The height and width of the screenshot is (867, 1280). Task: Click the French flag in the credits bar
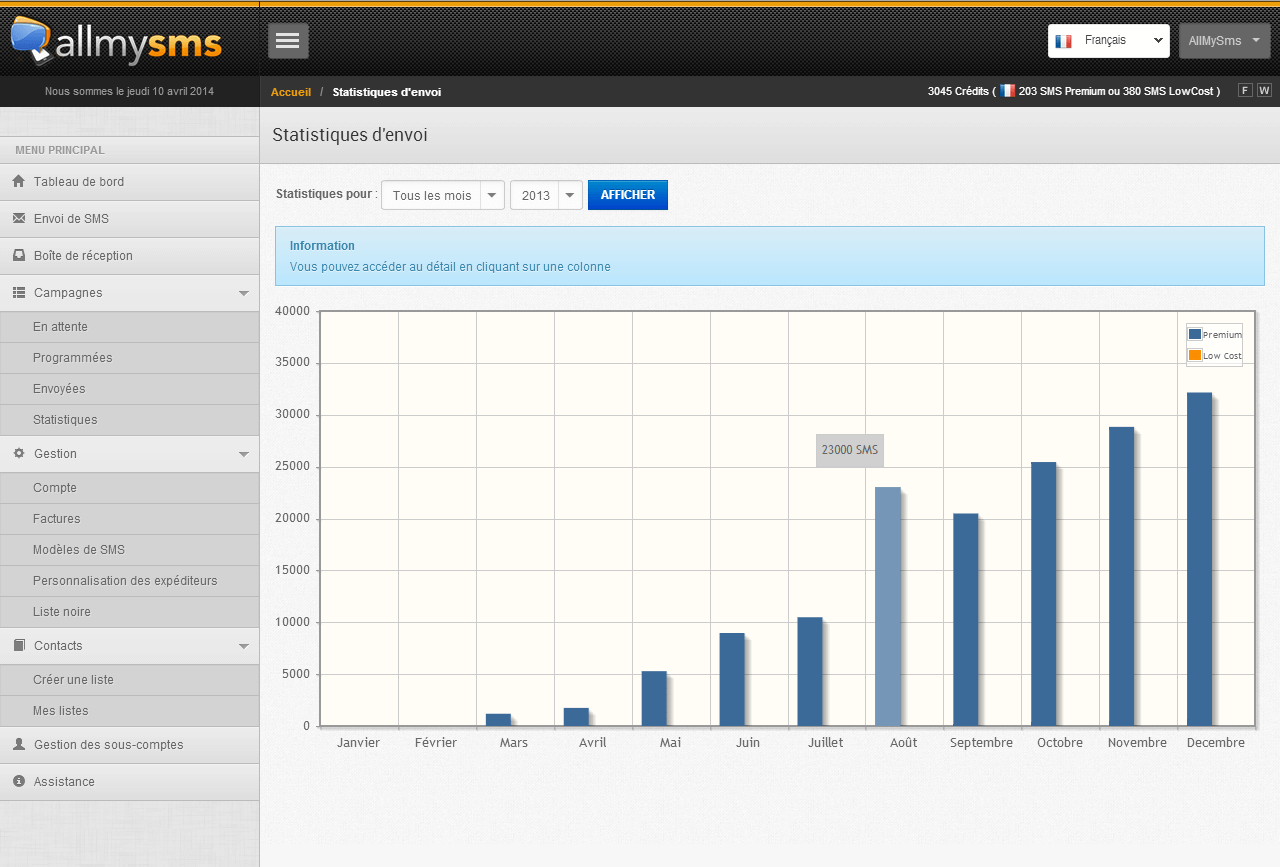(x=1007, y=91)
